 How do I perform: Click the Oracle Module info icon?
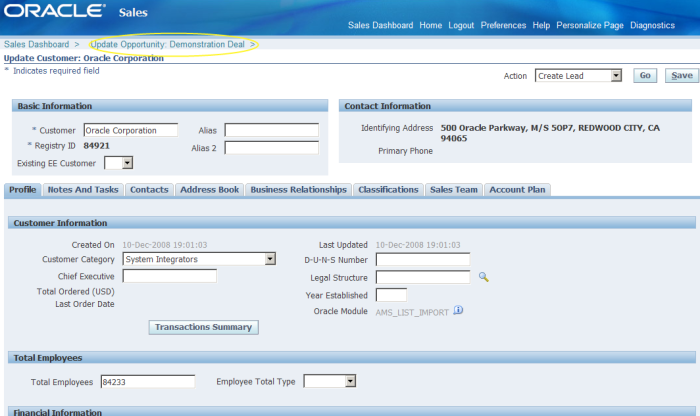(x=458, y=311)
